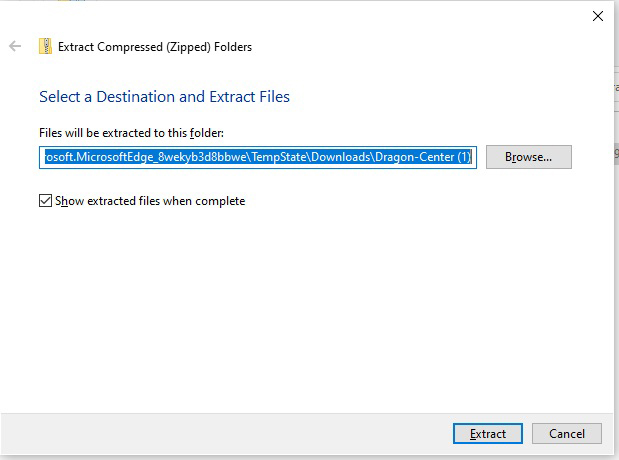Screen dimensions: 619x460
Task: Open the Browse folder picker
Action: 528,157
